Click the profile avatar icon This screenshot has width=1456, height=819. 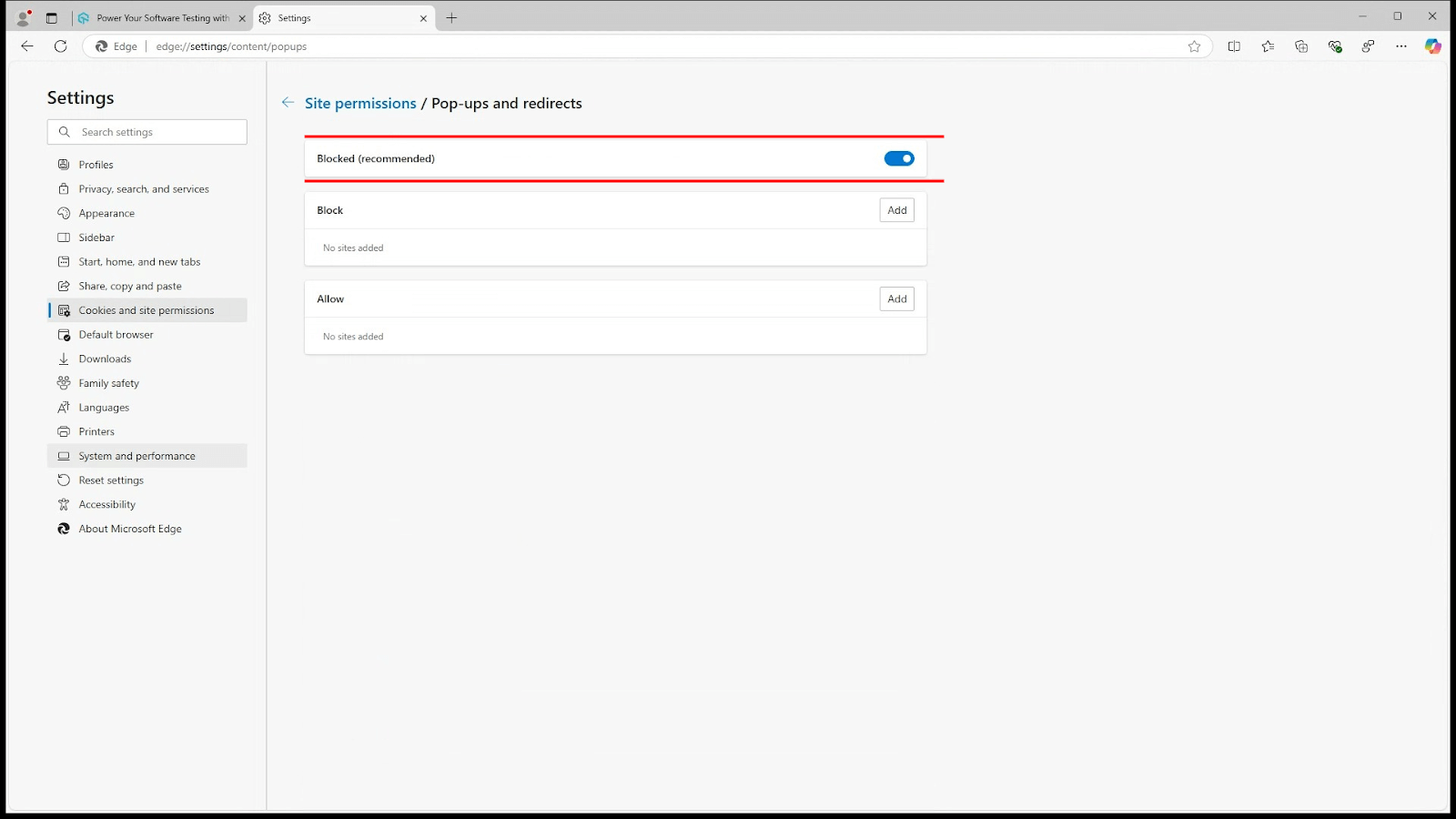click(24, 18)
